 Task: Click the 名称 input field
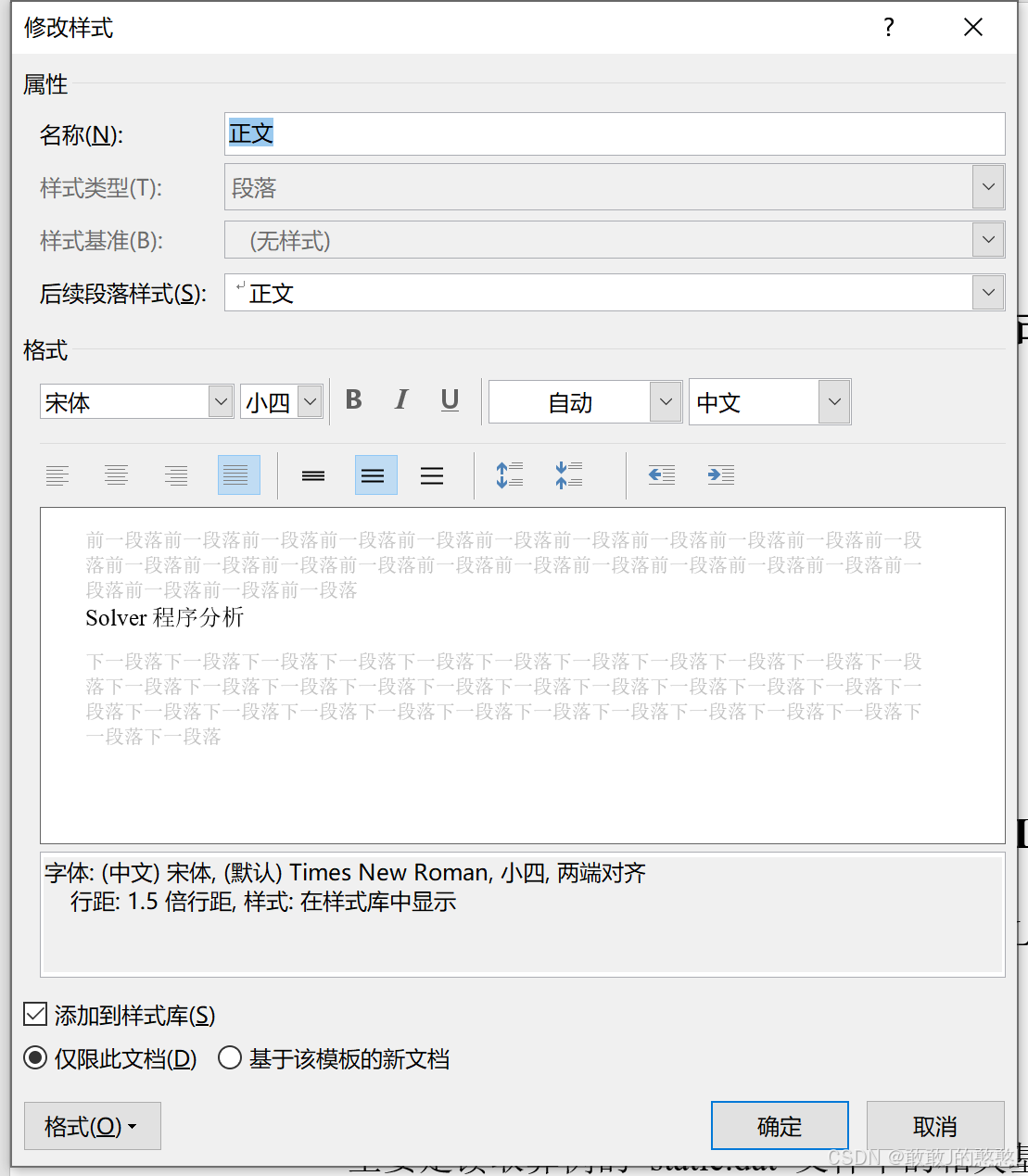tap(615, 133)
